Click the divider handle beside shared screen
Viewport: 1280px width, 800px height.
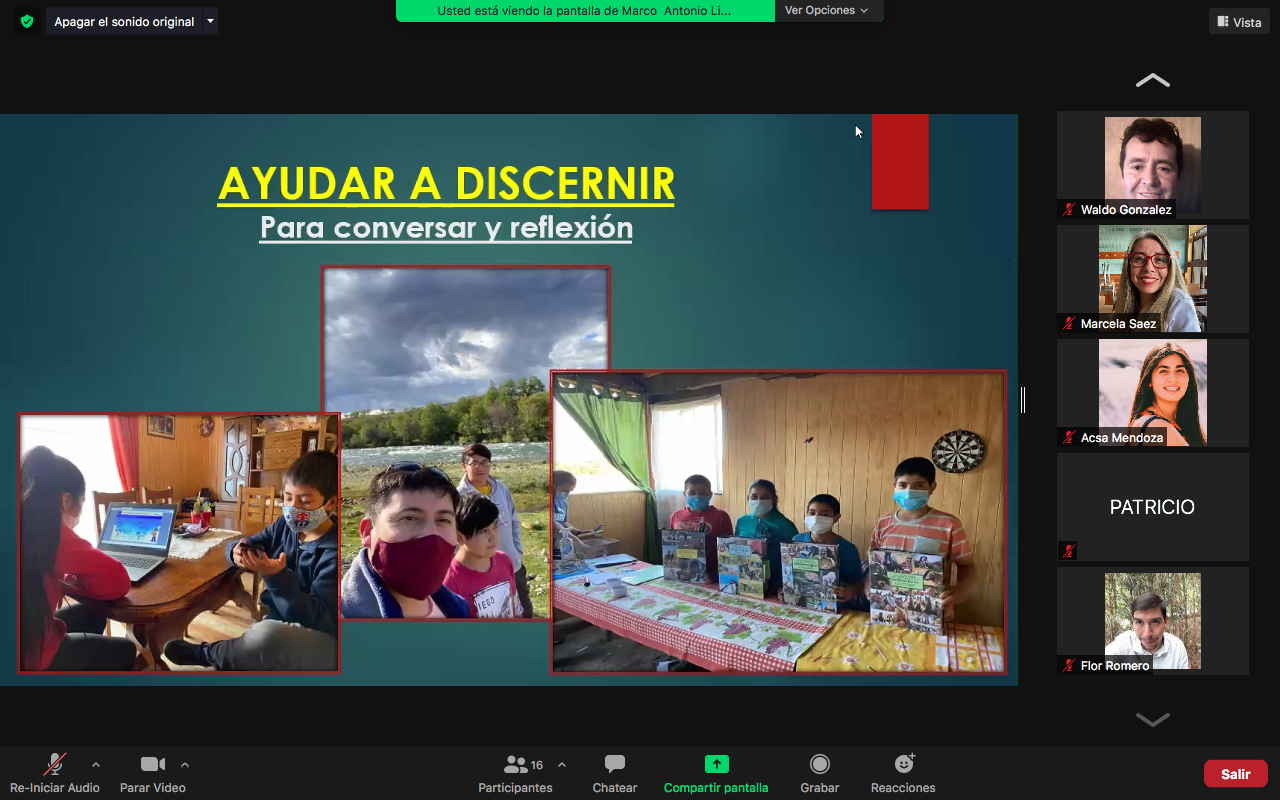pos(1023,400)
